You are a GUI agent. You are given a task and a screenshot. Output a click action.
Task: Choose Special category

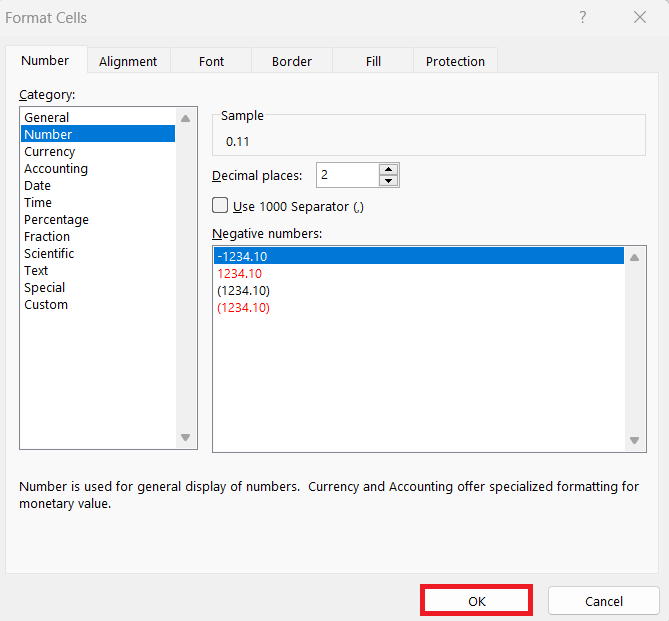point(98,288)
